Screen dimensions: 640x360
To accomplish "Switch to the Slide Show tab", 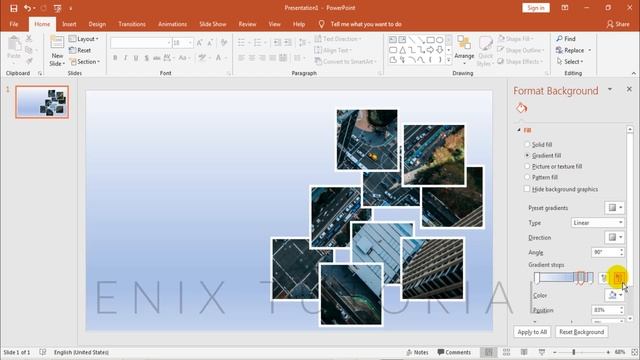I will pyautogui.click(x=213, y=24).
